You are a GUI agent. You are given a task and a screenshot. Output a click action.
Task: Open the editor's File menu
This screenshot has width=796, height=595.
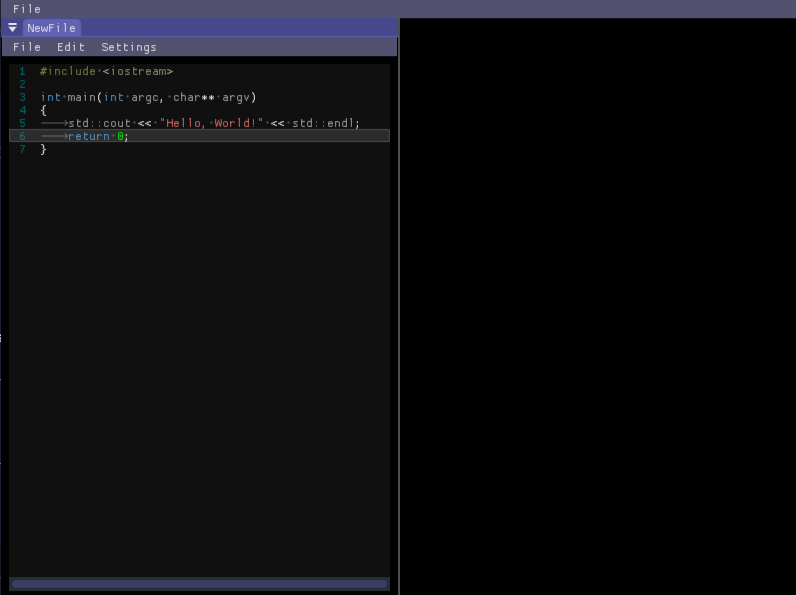coord(26,47)
